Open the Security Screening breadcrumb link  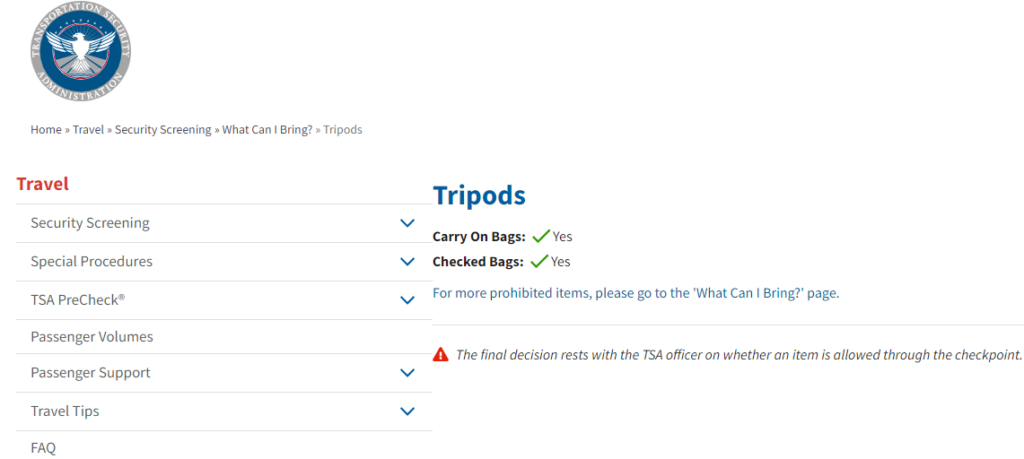click(163, 129)
